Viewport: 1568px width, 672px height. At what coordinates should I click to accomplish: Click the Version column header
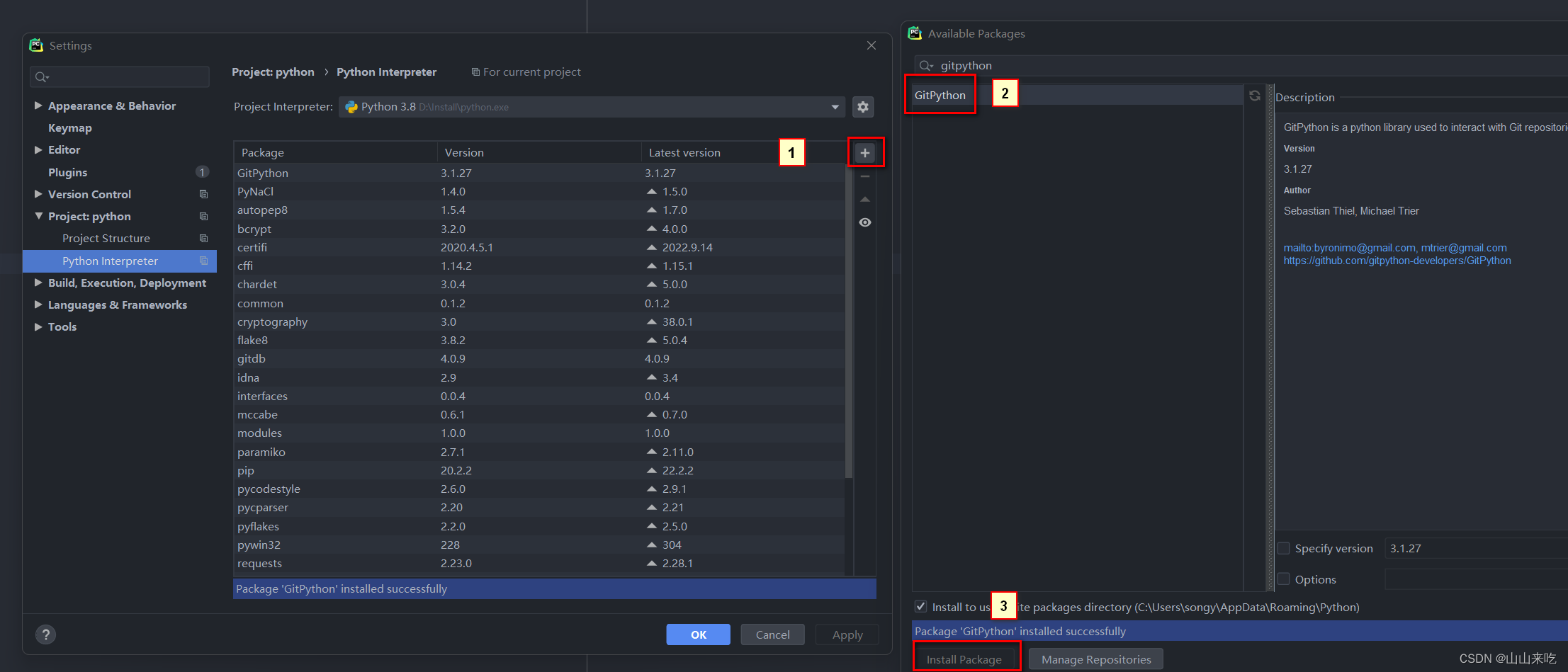click(x=539, y=152)
